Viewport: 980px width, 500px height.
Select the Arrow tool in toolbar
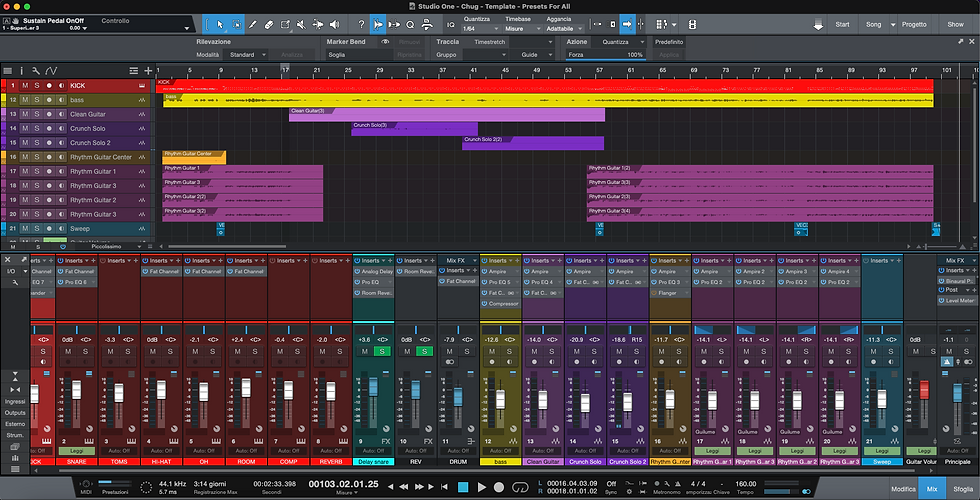pos(220,24)
